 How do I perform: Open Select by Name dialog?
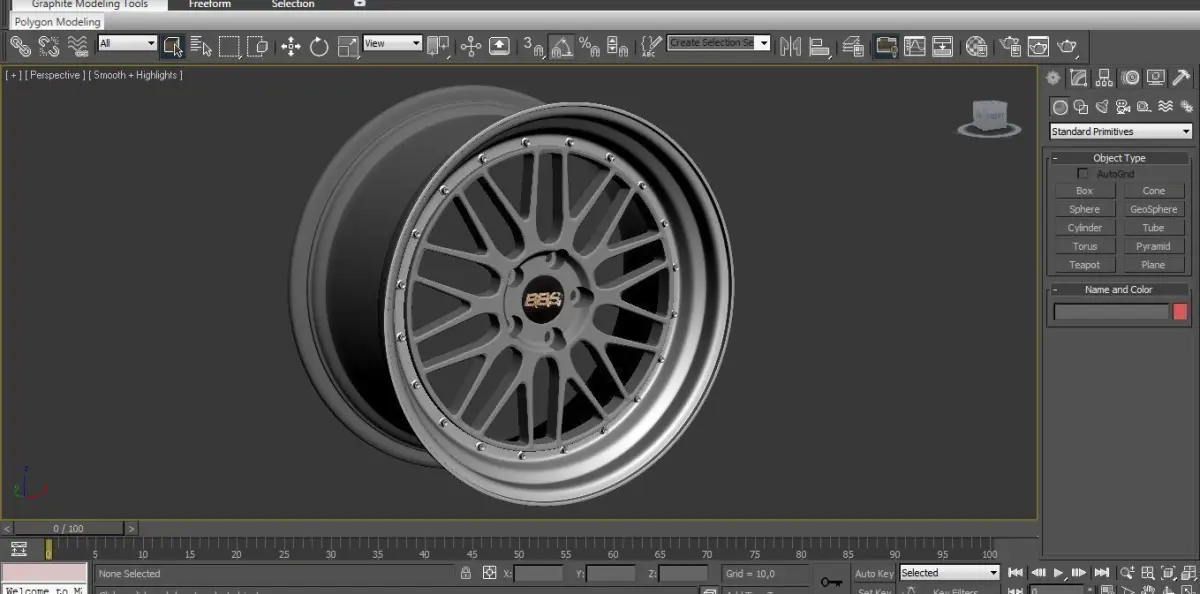pyautogui.click(x=201, y=45)
